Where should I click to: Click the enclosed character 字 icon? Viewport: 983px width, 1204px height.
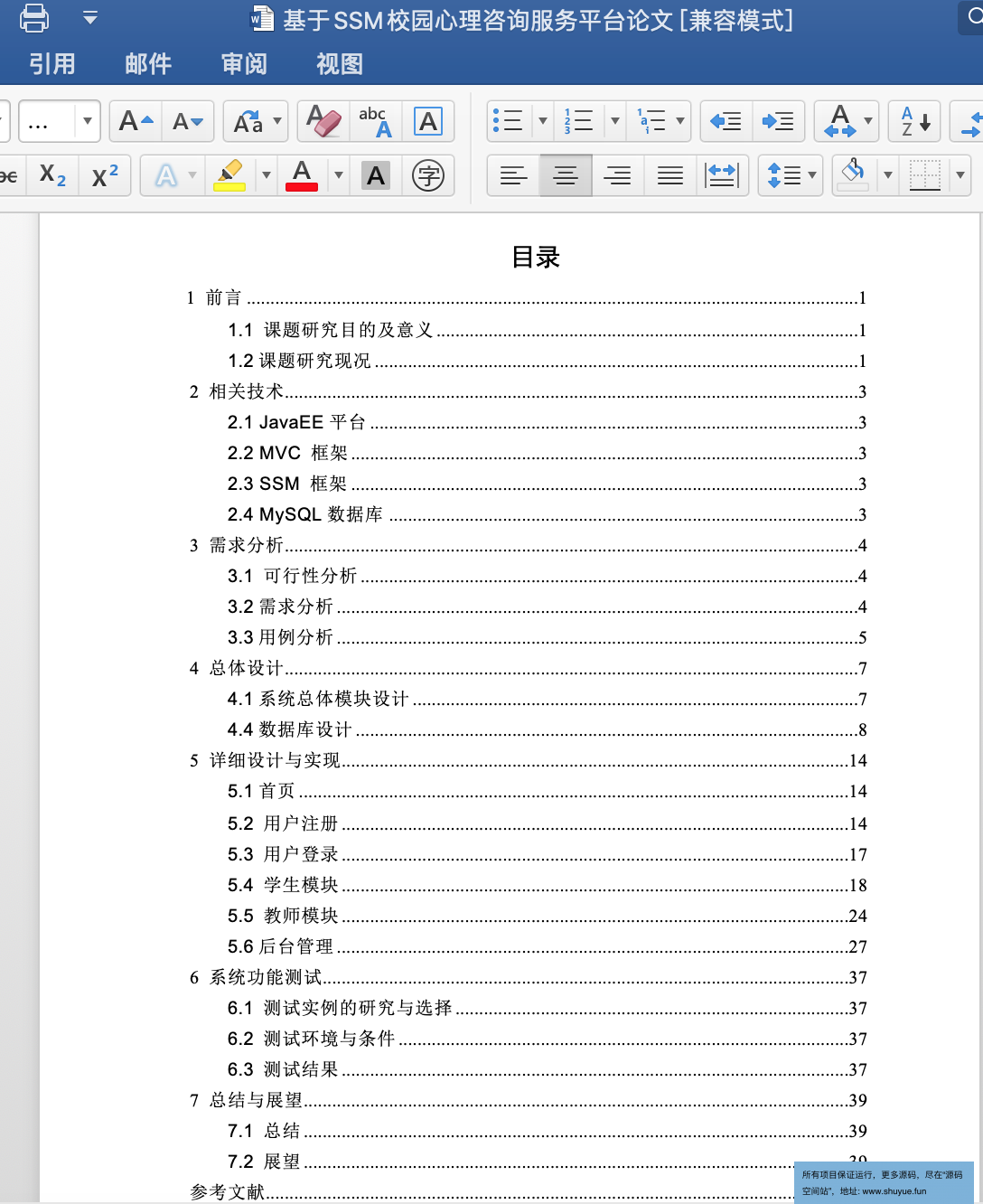(427, 175)
